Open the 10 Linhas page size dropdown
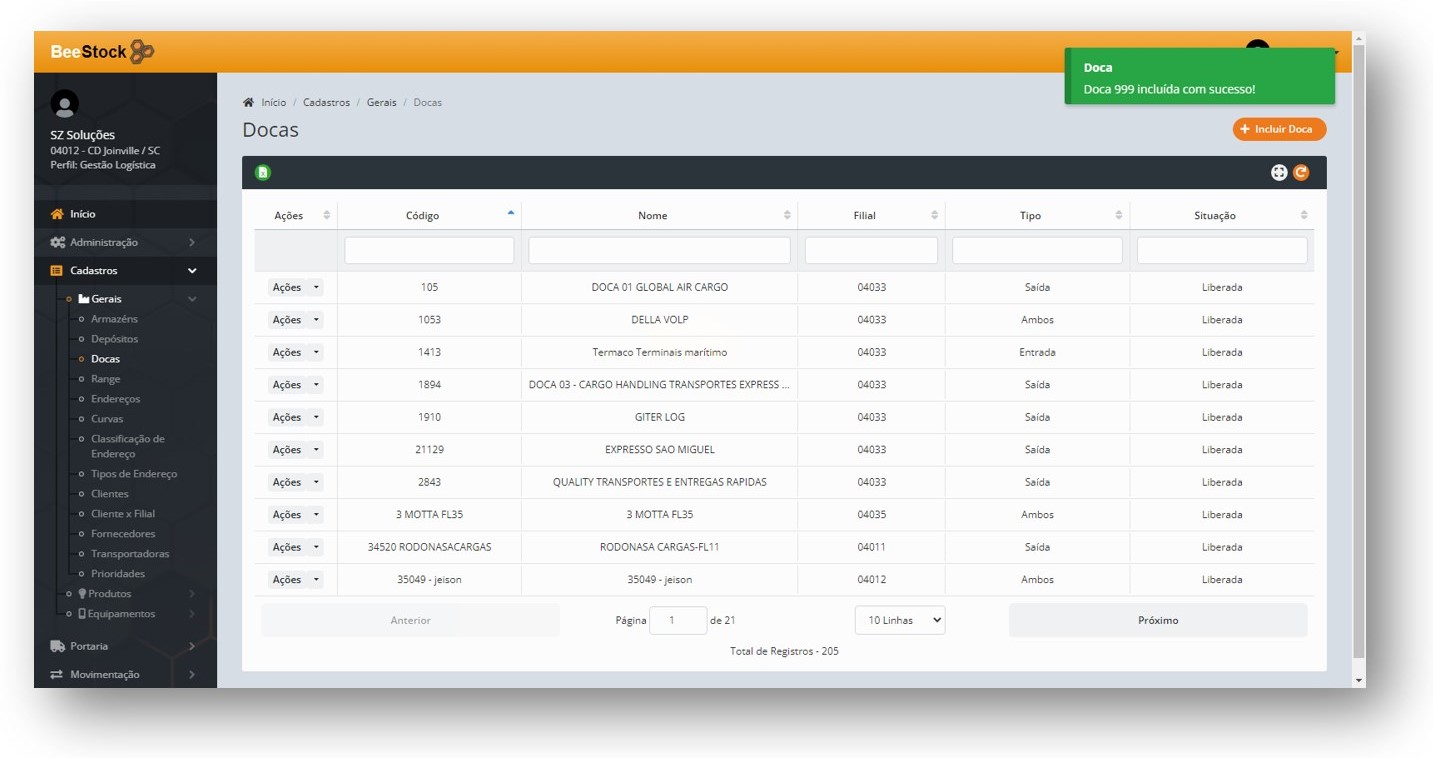The width and height of the screenshot is (1433, 758). (x=899, y=620)
